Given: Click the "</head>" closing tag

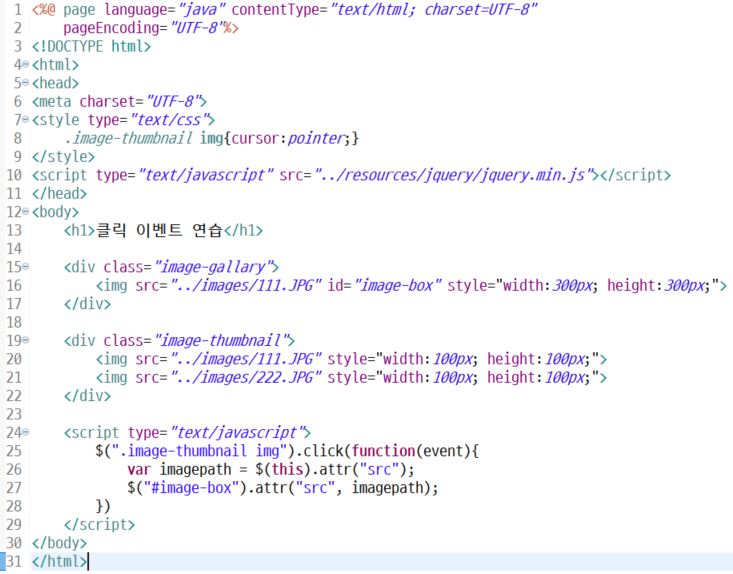Looking at the screenshot, I should pos(59,194).
